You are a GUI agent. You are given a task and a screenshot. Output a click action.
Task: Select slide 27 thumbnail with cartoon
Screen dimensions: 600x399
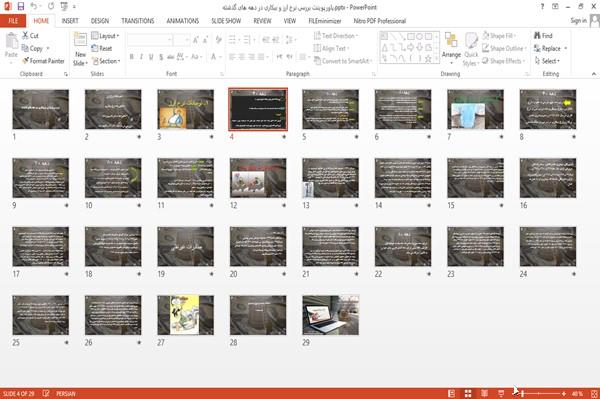pos(186,315)
